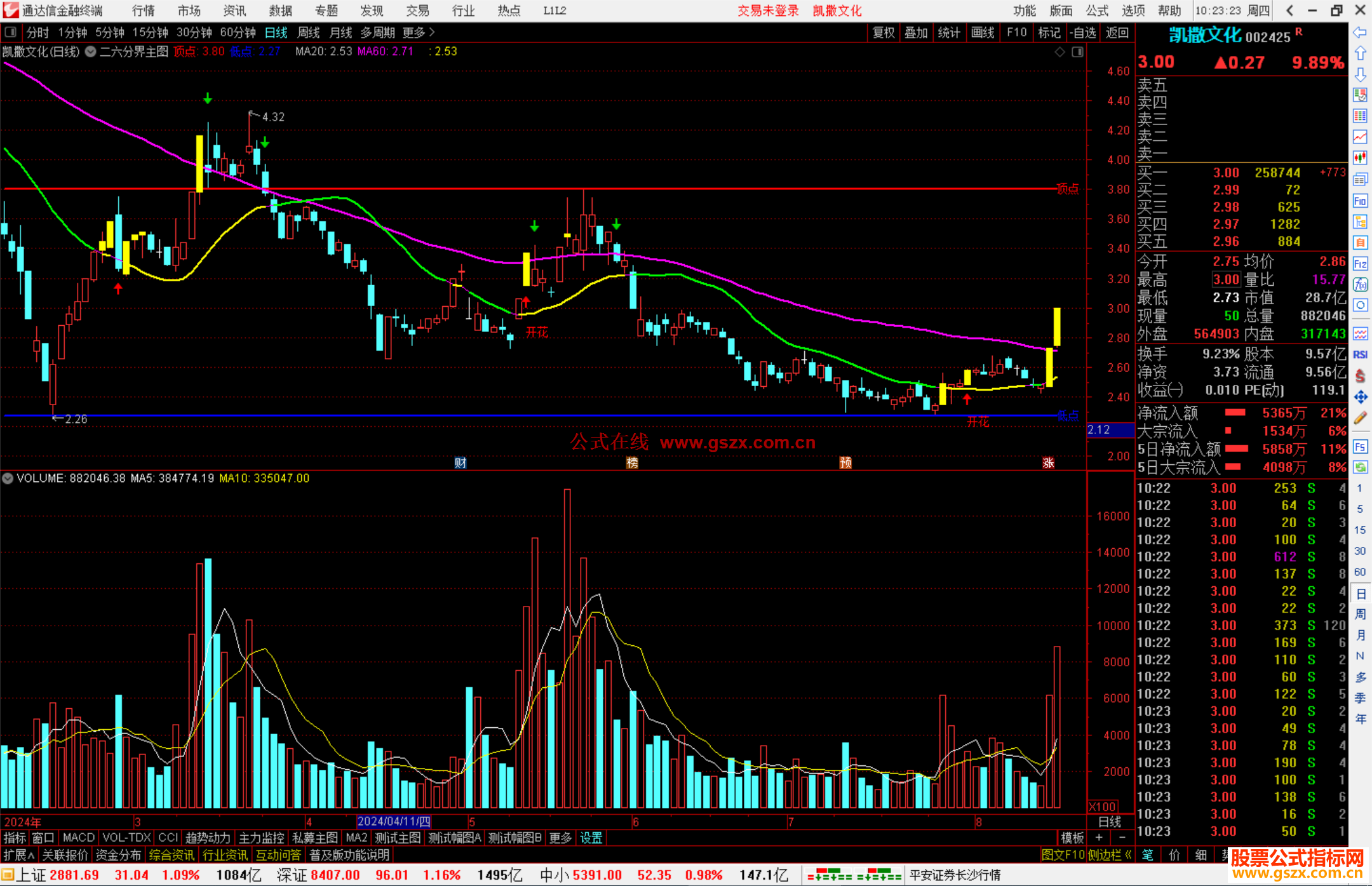Open the 行情 menu
Viewport: 1372px width, 886px height.
click(143, 11)
